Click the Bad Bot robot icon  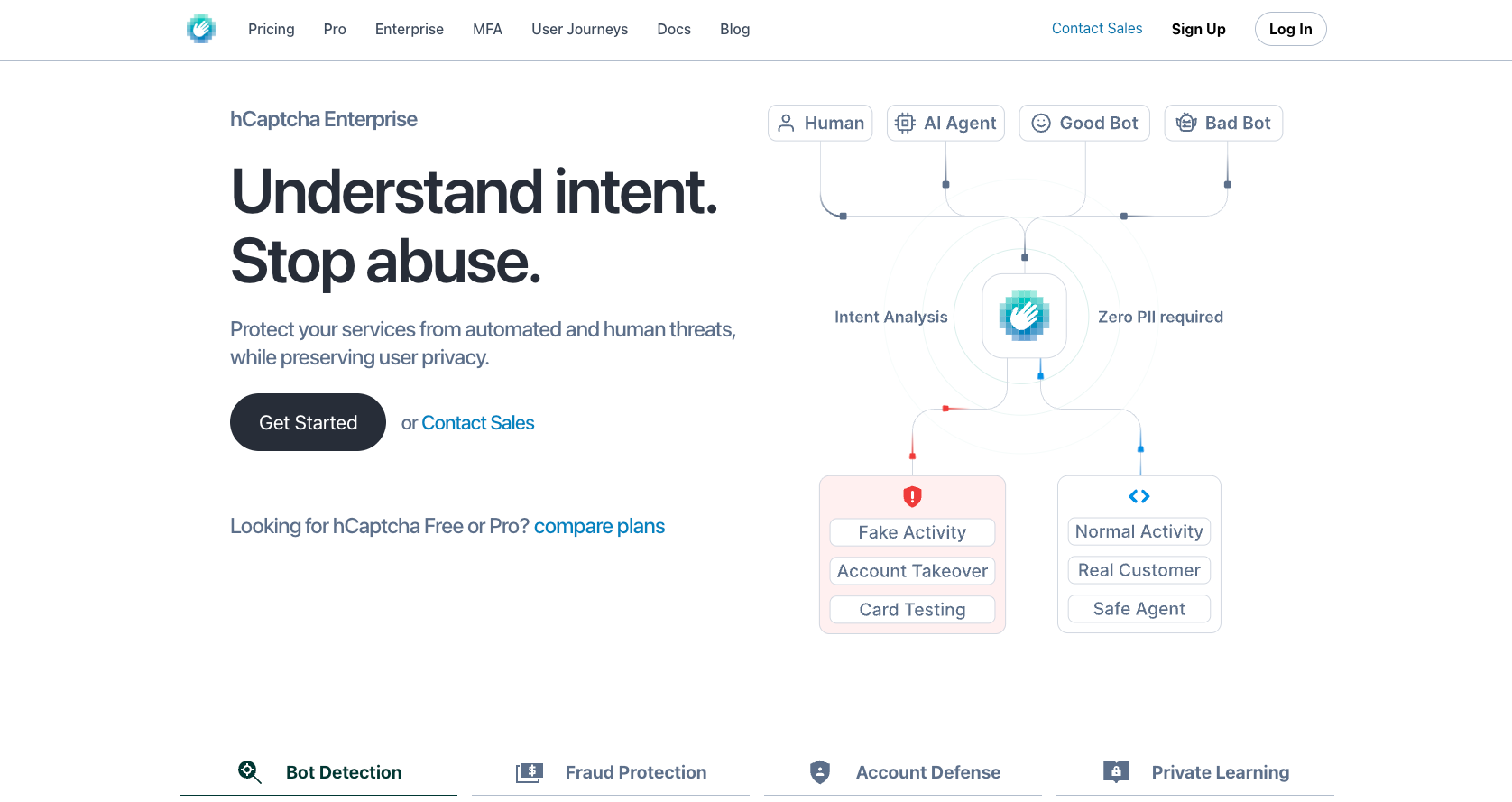pyautogui.click(x=1186, y=123)
